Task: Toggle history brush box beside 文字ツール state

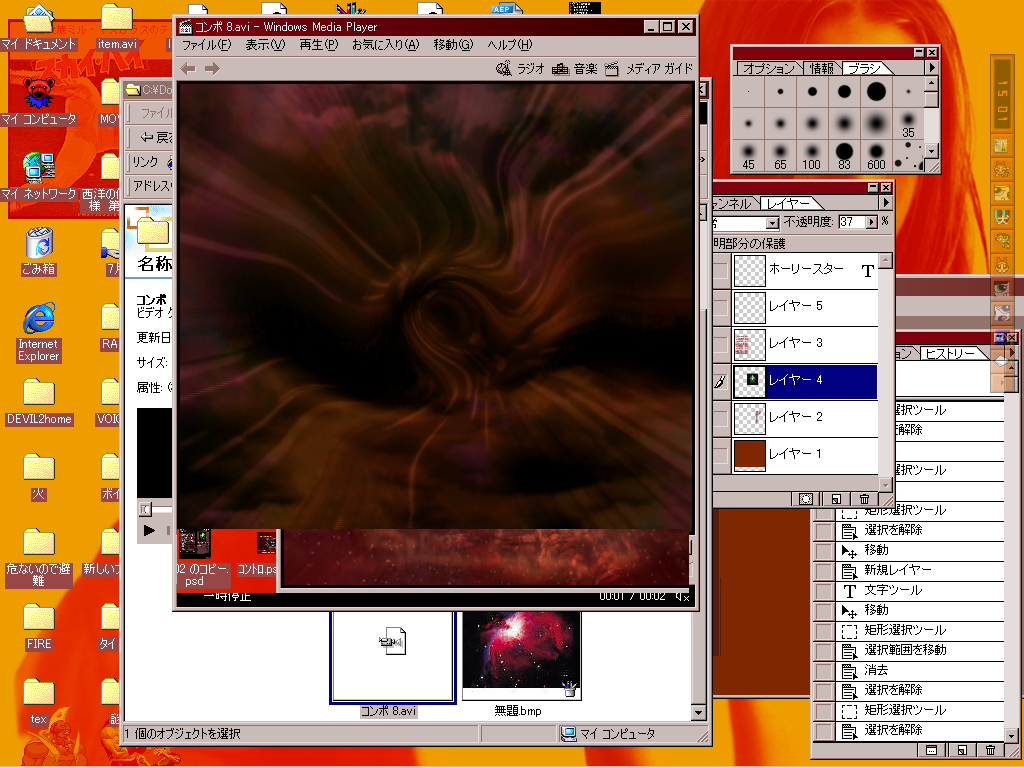Action: click(x=824, y=591)
